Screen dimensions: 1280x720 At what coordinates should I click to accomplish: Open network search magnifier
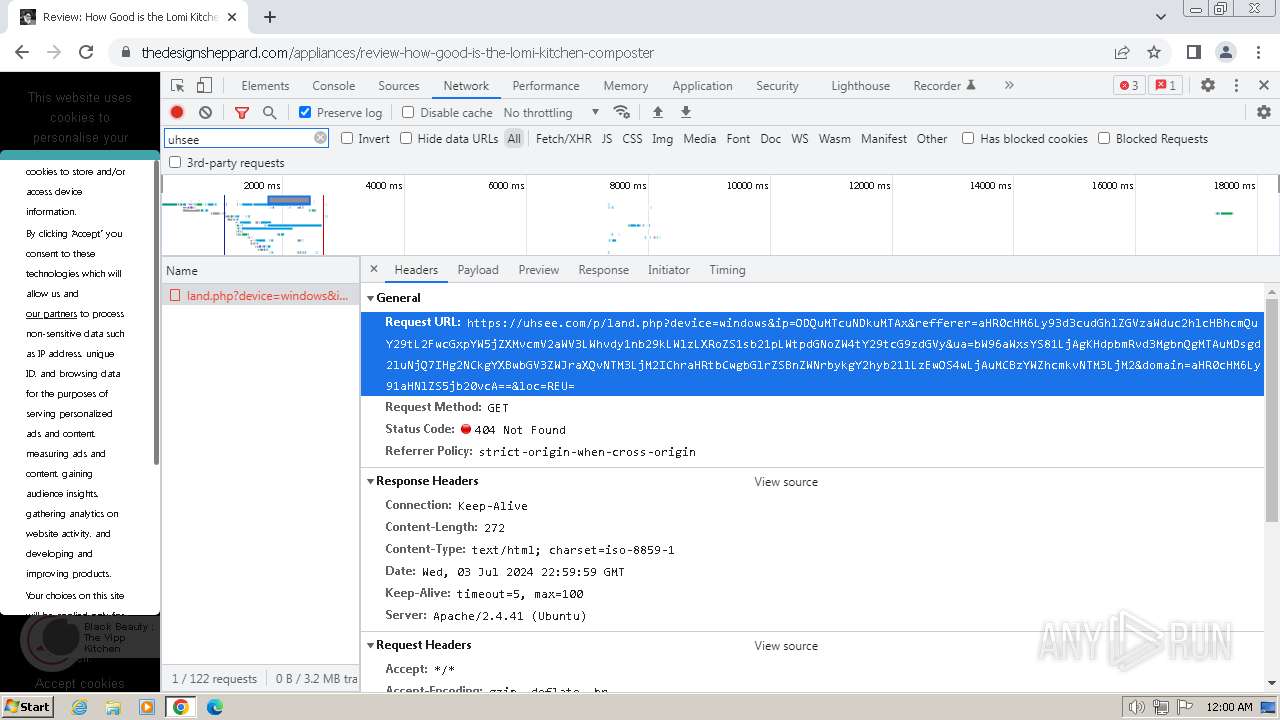coord(270,113)
